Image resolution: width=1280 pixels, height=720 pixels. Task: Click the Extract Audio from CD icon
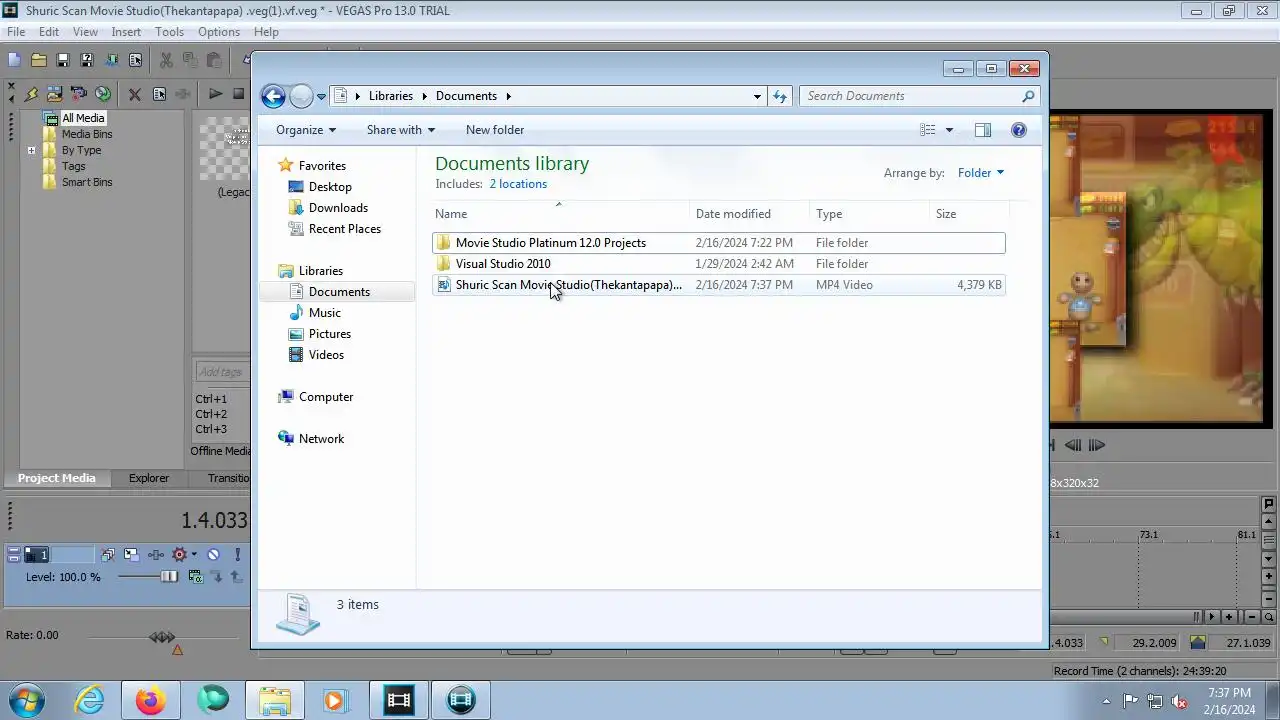point(103,94)
